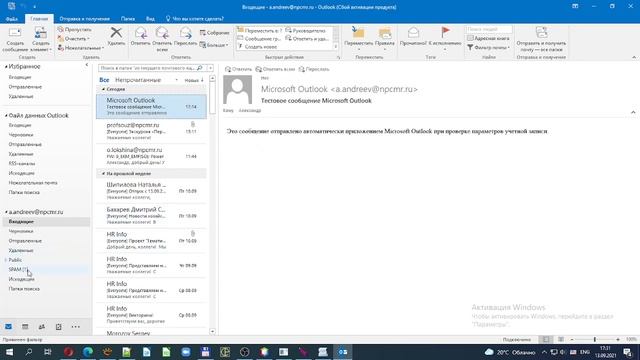Click the Ответить всем ribbon icon
640x360 pixels.
tap(162, 32)
